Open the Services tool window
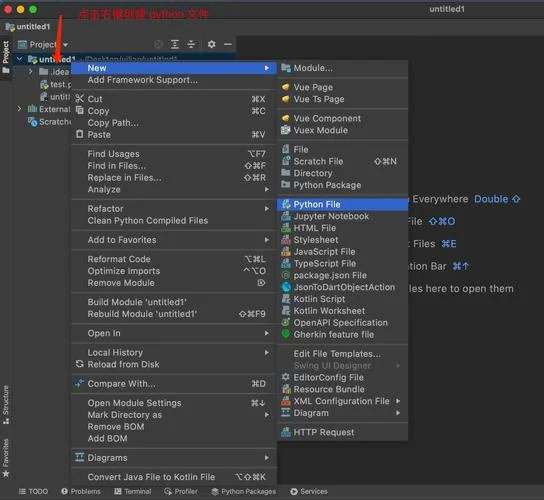Image resolution: width=544 pixels, height=500 pixels. tap(309, 491)
